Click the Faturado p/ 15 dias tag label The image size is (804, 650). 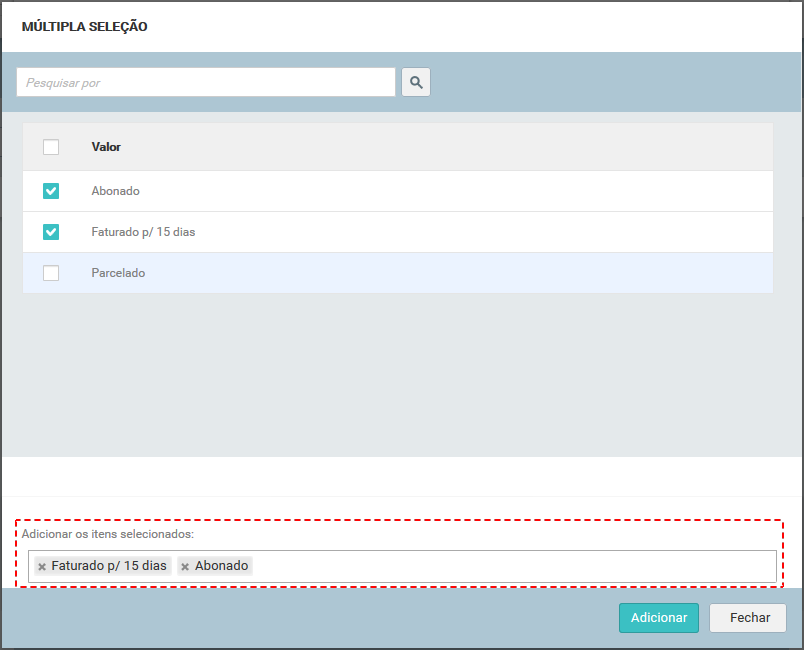[109, 565]
